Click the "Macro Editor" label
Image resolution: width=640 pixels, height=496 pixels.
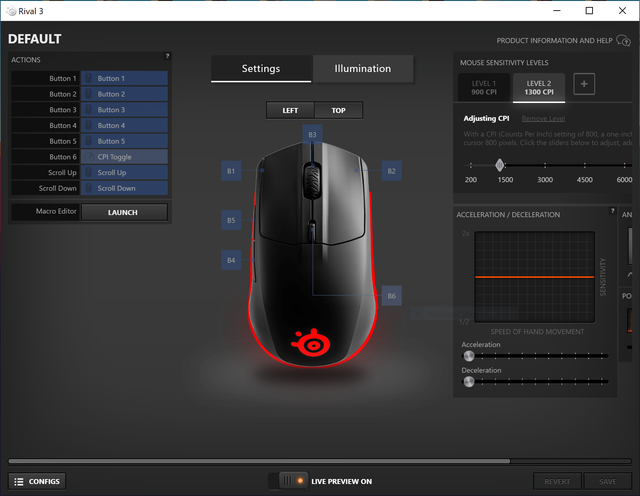tap(56, 211)
